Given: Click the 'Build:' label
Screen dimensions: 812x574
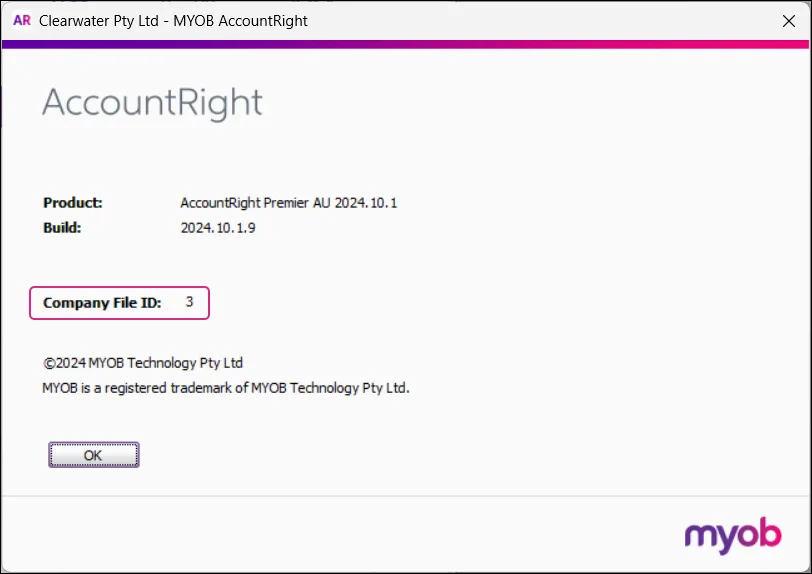Looking at the screenshot, I should 62,228.
